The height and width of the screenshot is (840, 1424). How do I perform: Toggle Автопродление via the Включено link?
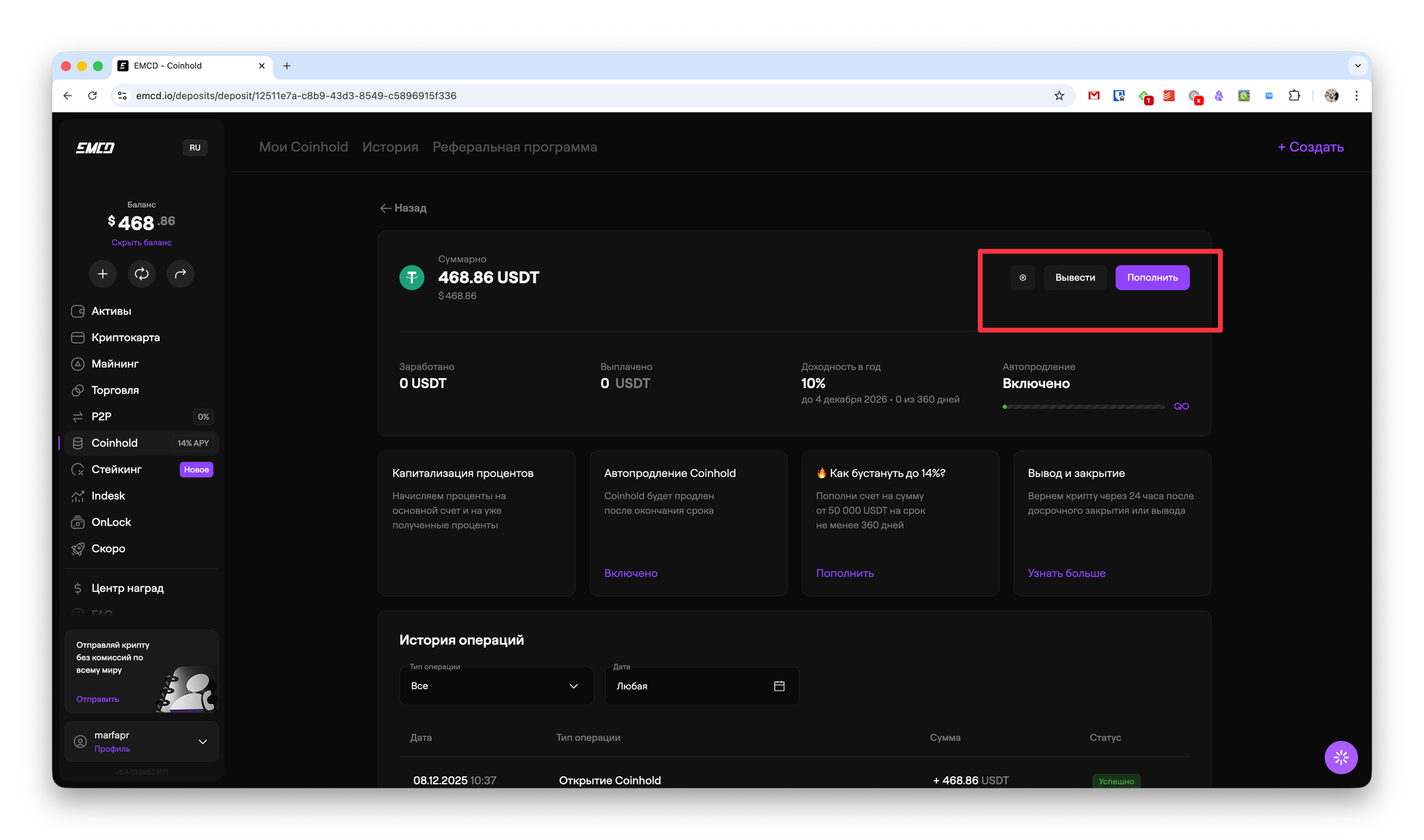[630, 573]
